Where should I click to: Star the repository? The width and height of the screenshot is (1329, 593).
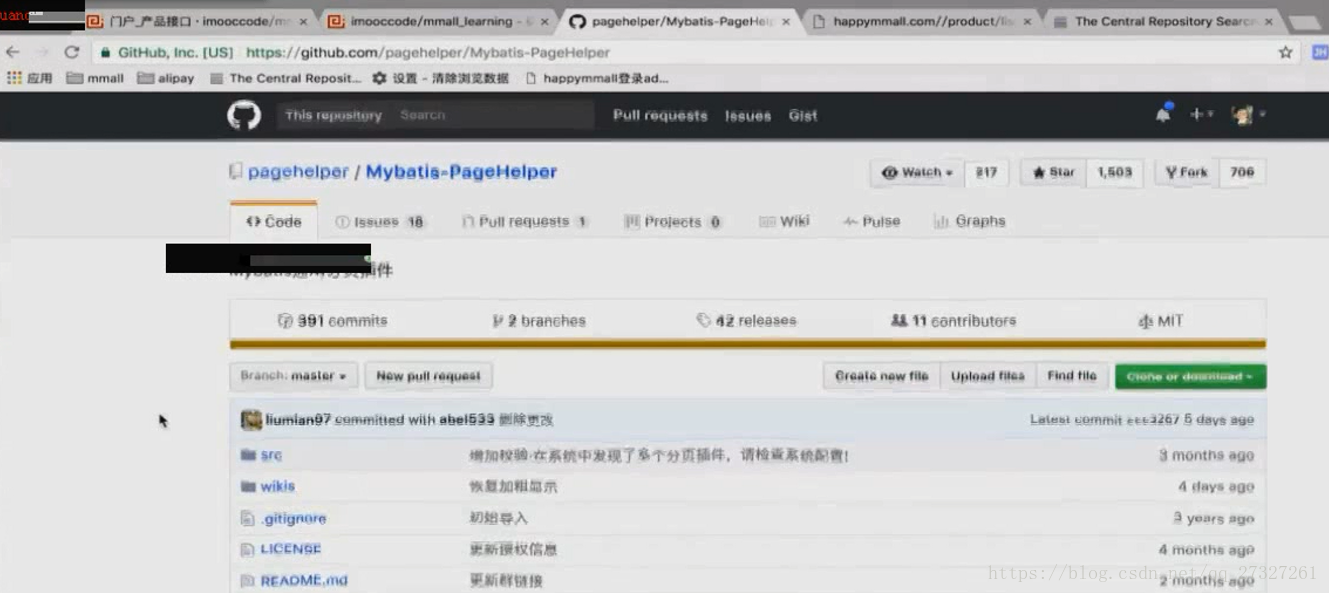click(x=1053, y=172)
